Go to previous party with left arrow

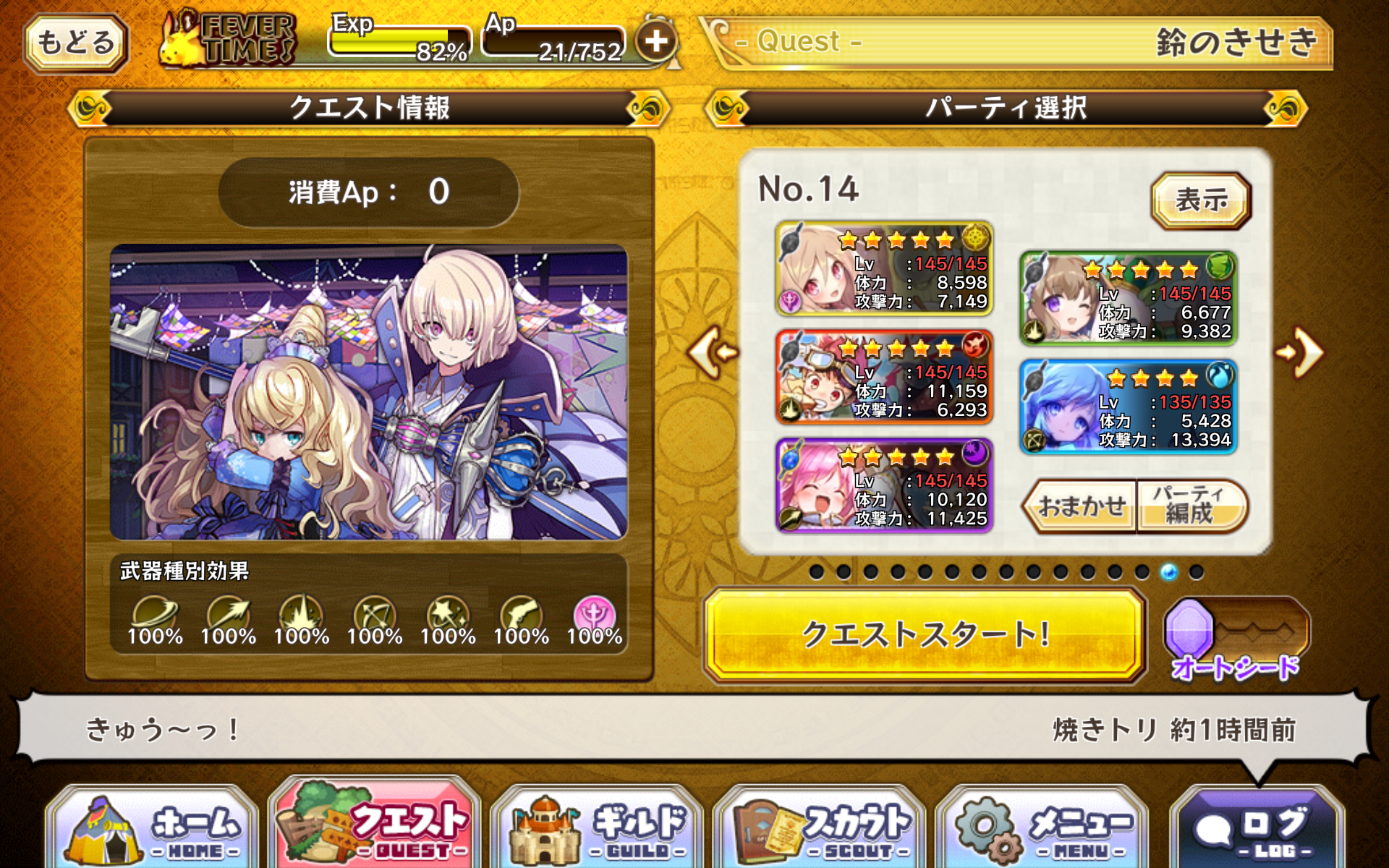(x=713, y=352)
